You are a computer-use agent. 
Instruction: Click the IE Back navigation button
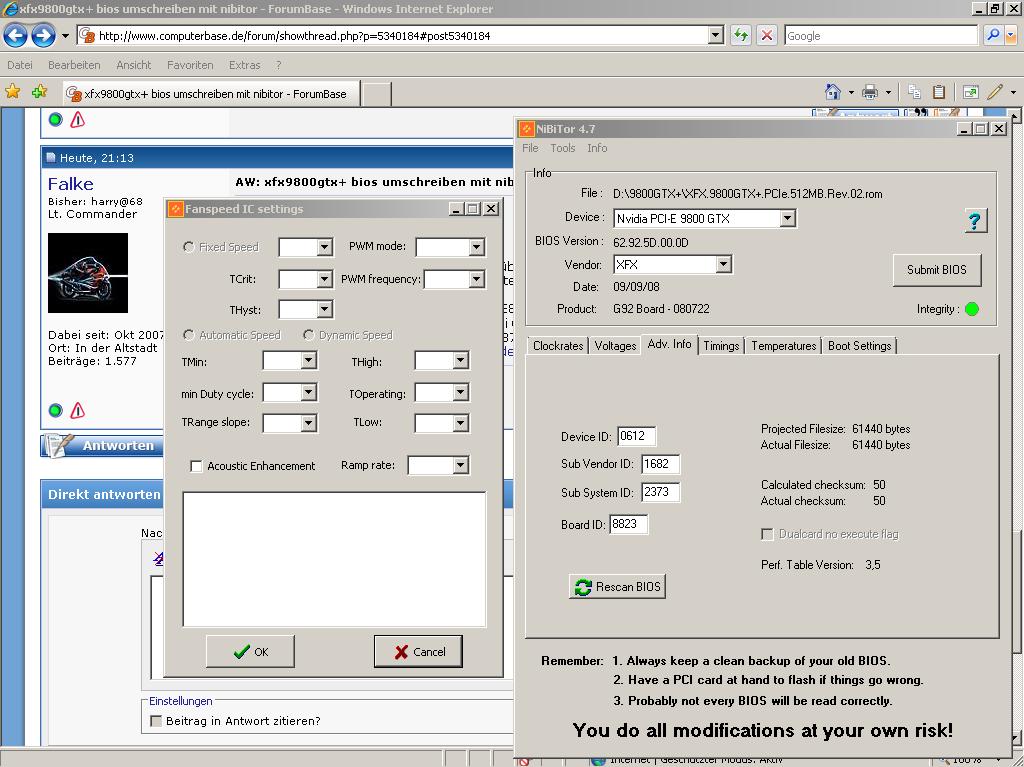click(x=16, y=35)
